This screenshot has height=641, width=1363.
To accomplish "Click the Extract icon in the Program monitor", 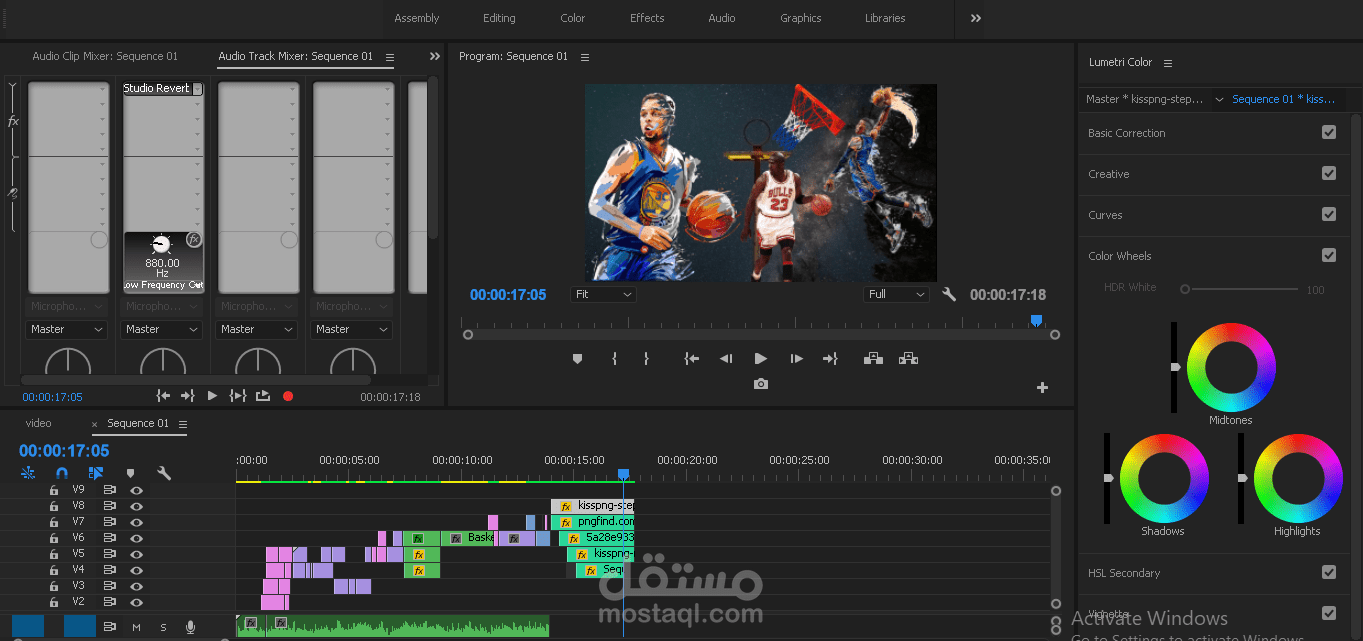I will coord(908,358).
